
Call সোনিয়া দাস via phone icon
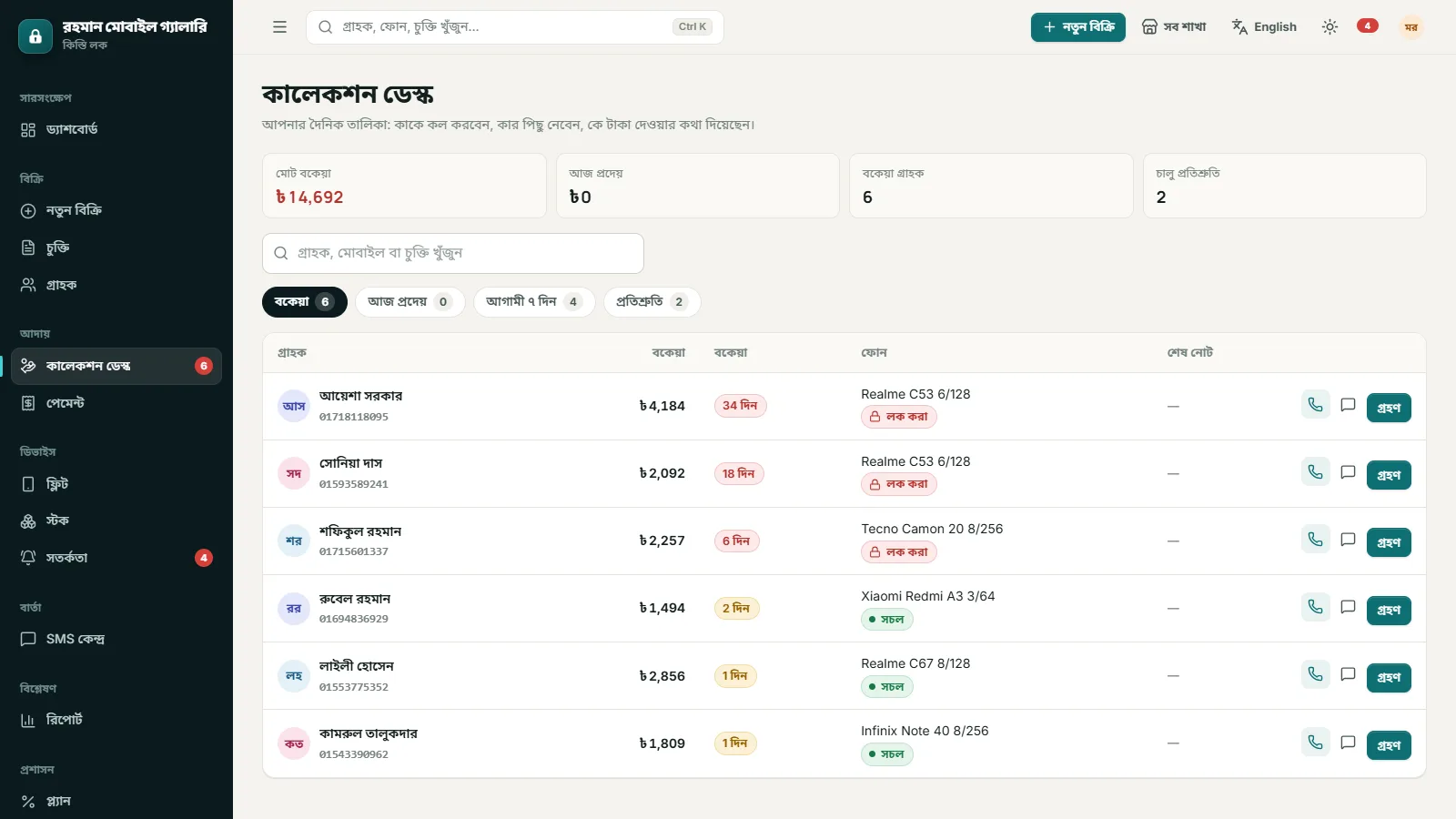(1315, 472)
